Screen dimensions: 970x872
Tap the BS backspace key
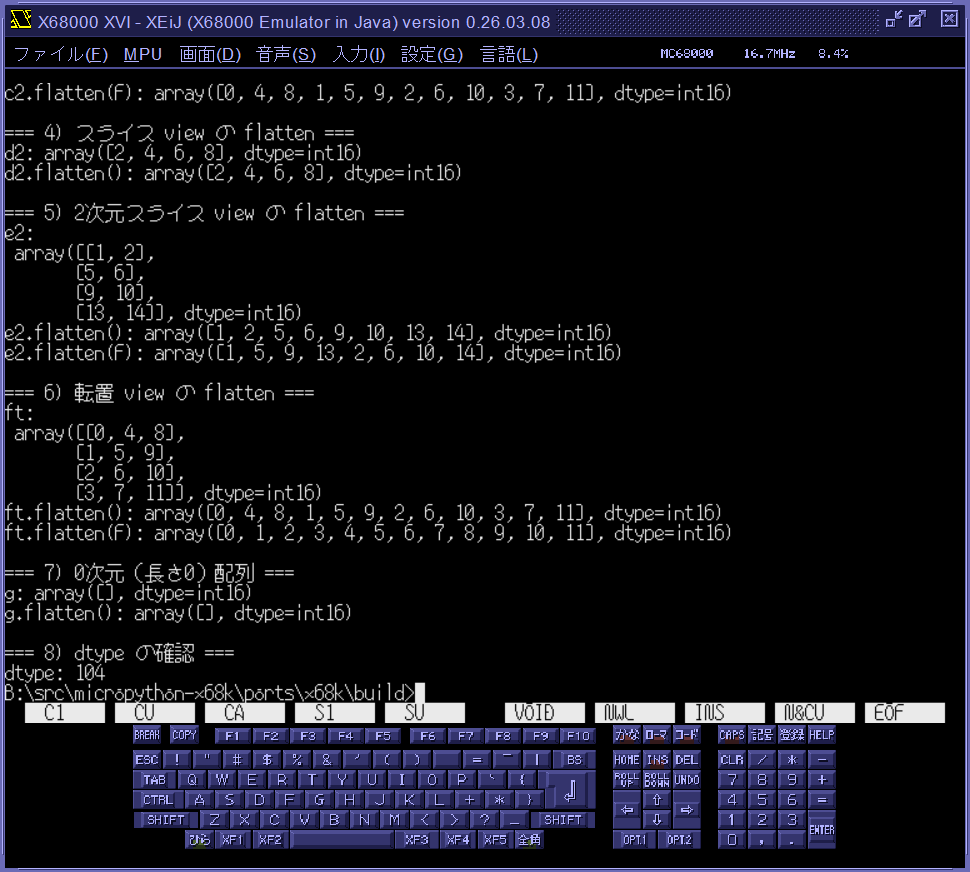575,759
